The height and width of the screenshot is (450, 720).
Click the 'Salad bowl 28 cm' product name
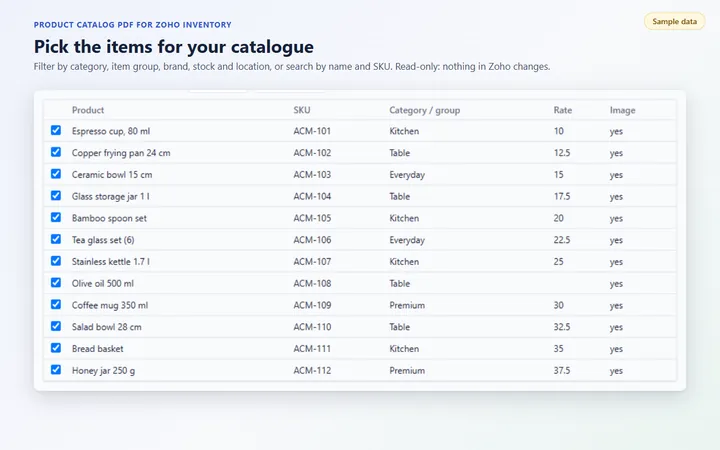(107, 327)
